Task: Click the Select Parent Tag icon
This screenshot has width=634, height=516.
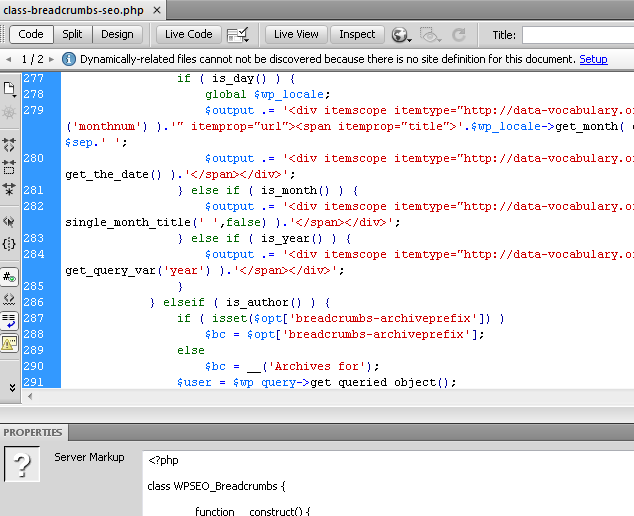Action: tap(9, 222)
